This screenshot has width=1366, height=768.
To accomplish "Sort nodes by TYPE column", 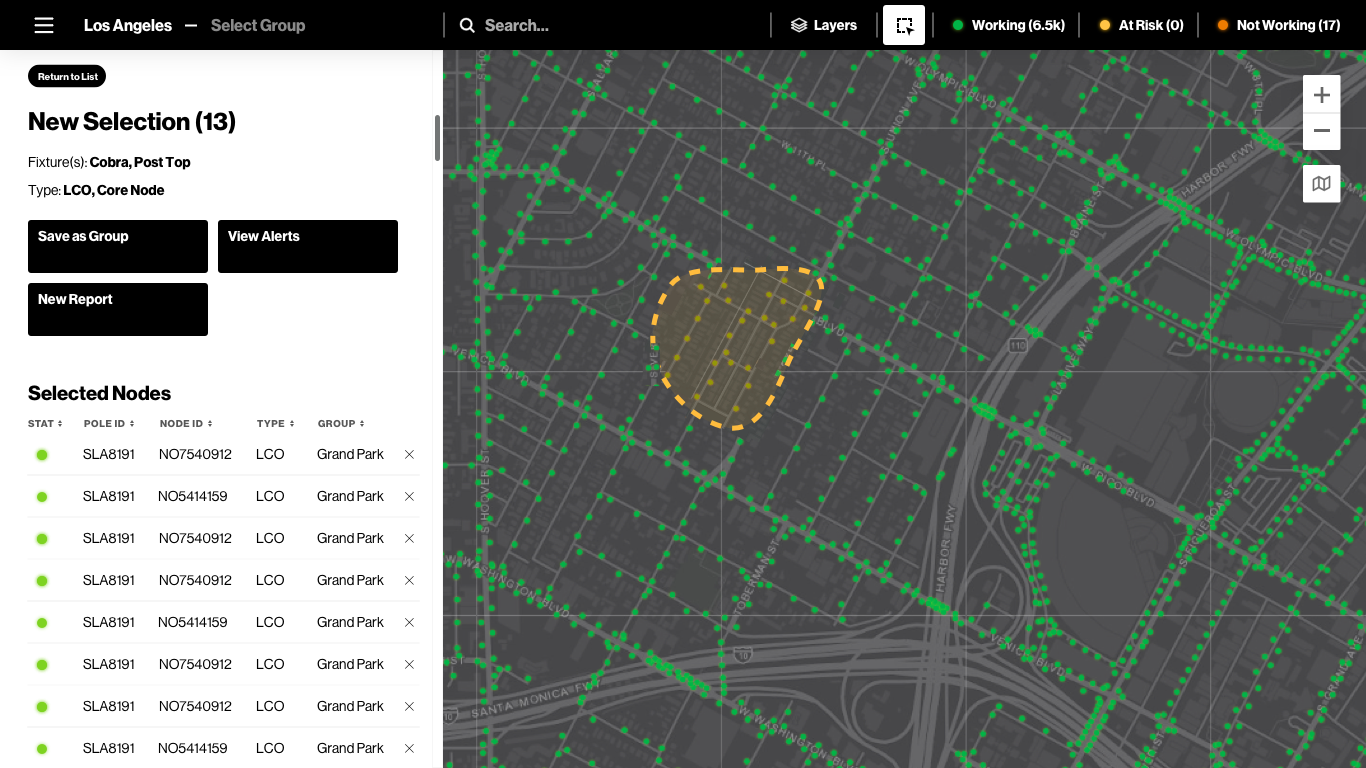I will [x=275, y=424].
